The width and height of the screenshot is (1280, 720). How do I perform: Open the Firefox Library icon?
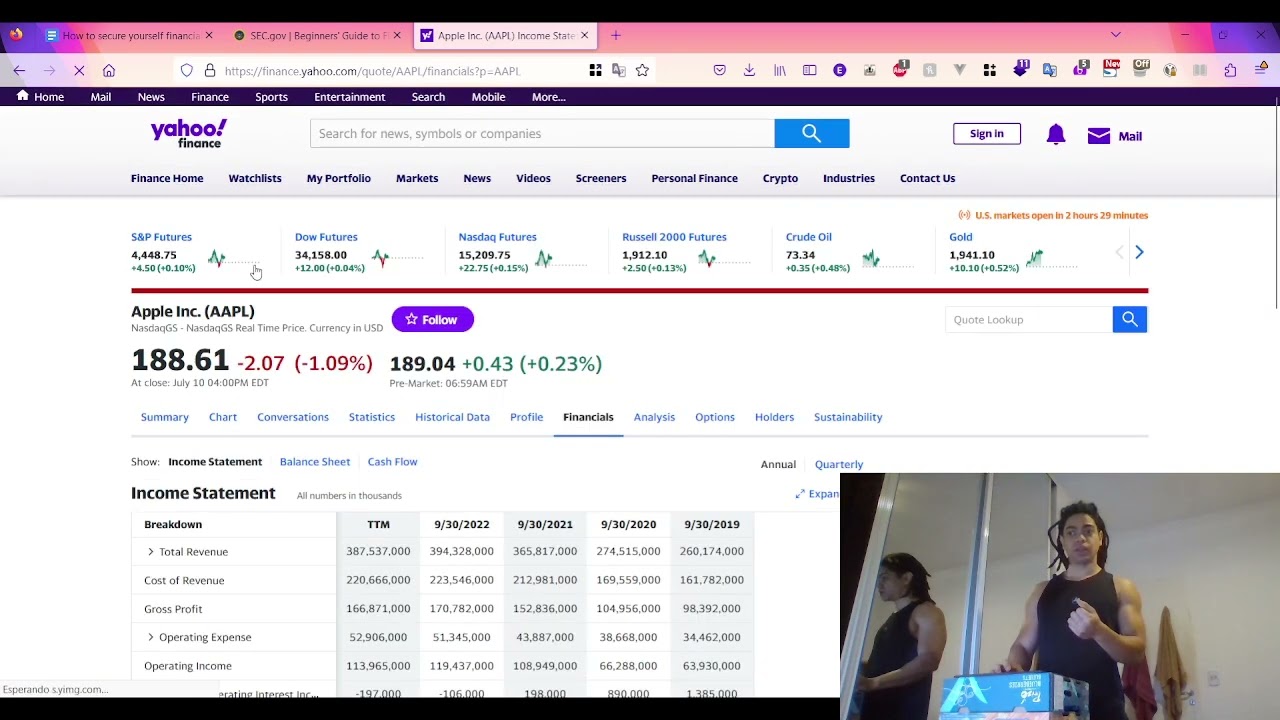[779, 70]
